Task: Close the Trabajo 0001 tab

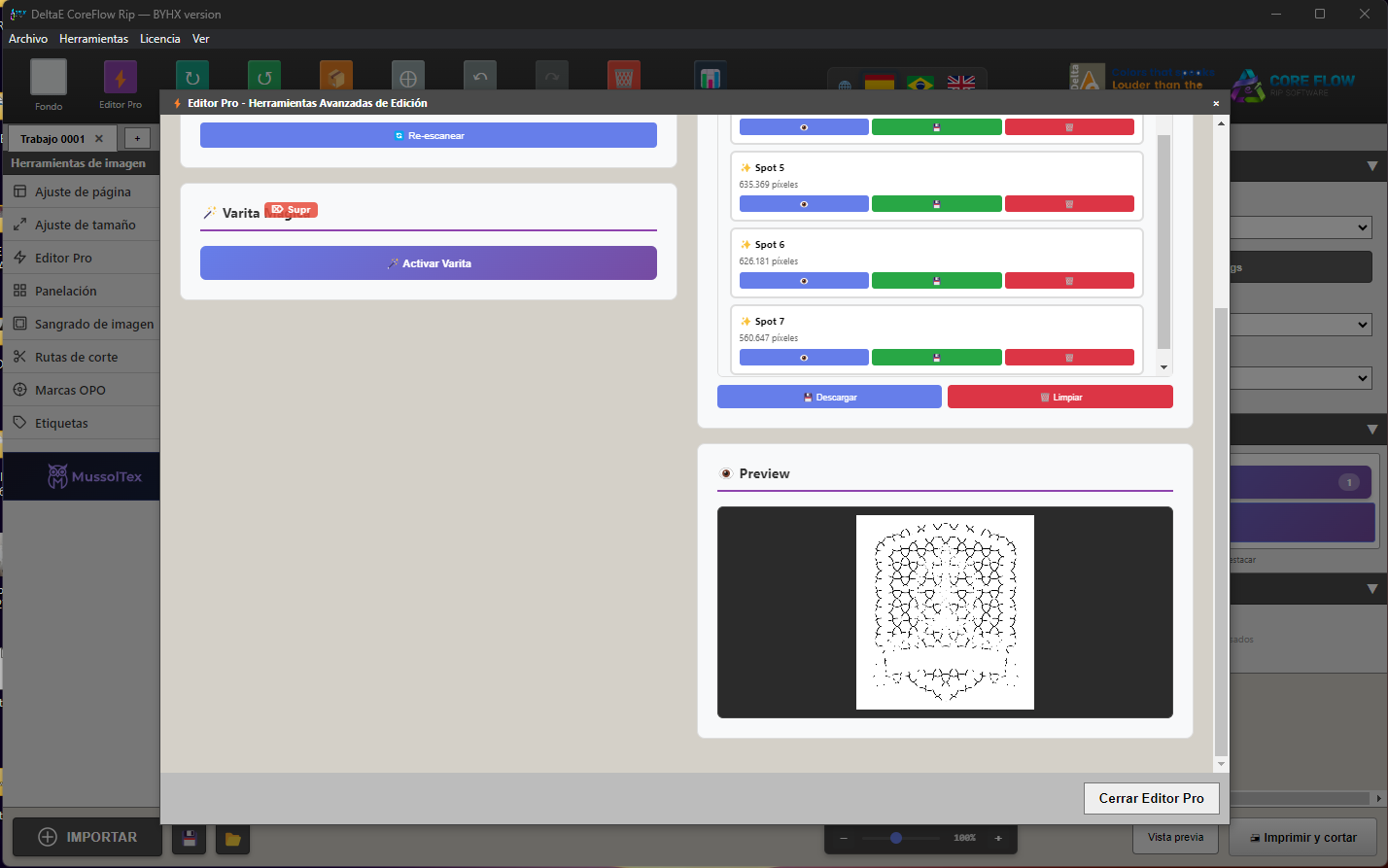Action: click(x=99, y=139)
